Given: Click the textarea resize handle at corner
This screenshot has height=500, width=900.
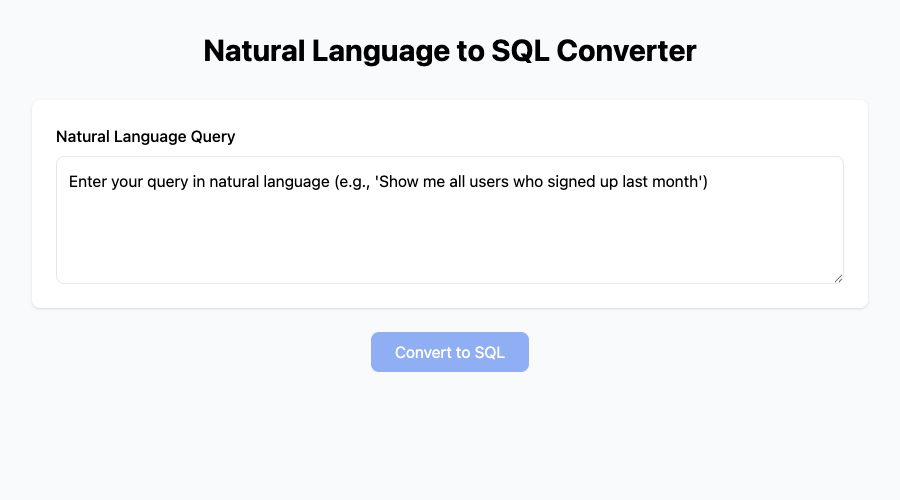Looking at the screenshot, I should pyautogui.click(x=837, y=278).
